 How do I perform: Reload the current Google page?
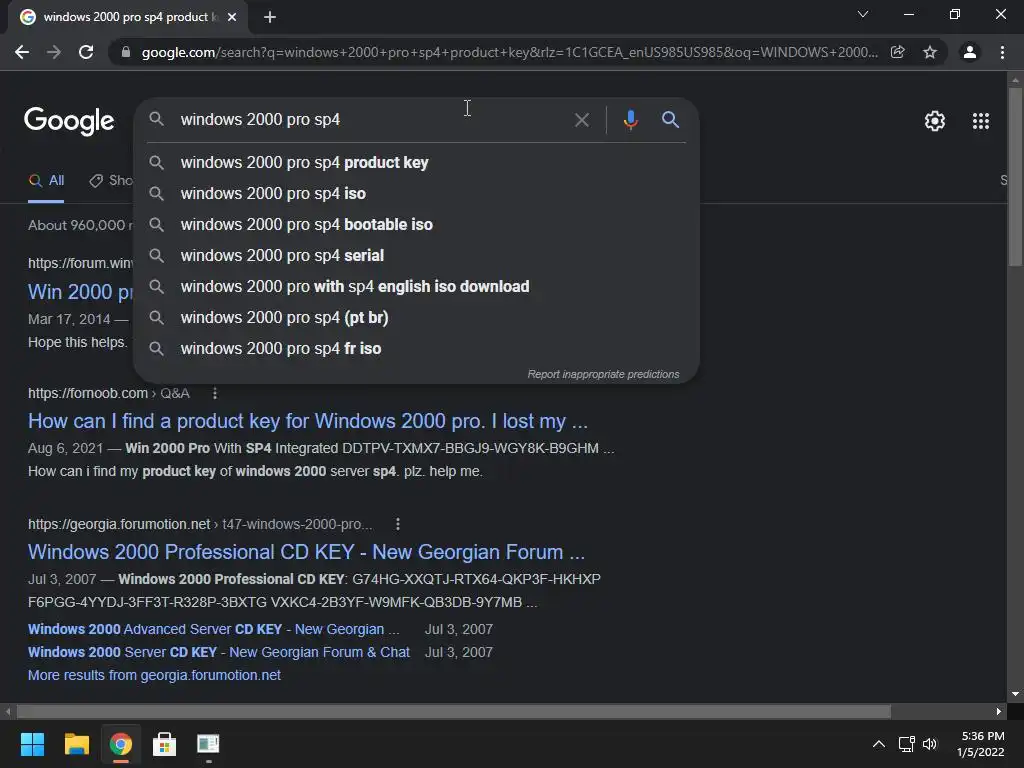pyautogui.click(x=86, y=52)
